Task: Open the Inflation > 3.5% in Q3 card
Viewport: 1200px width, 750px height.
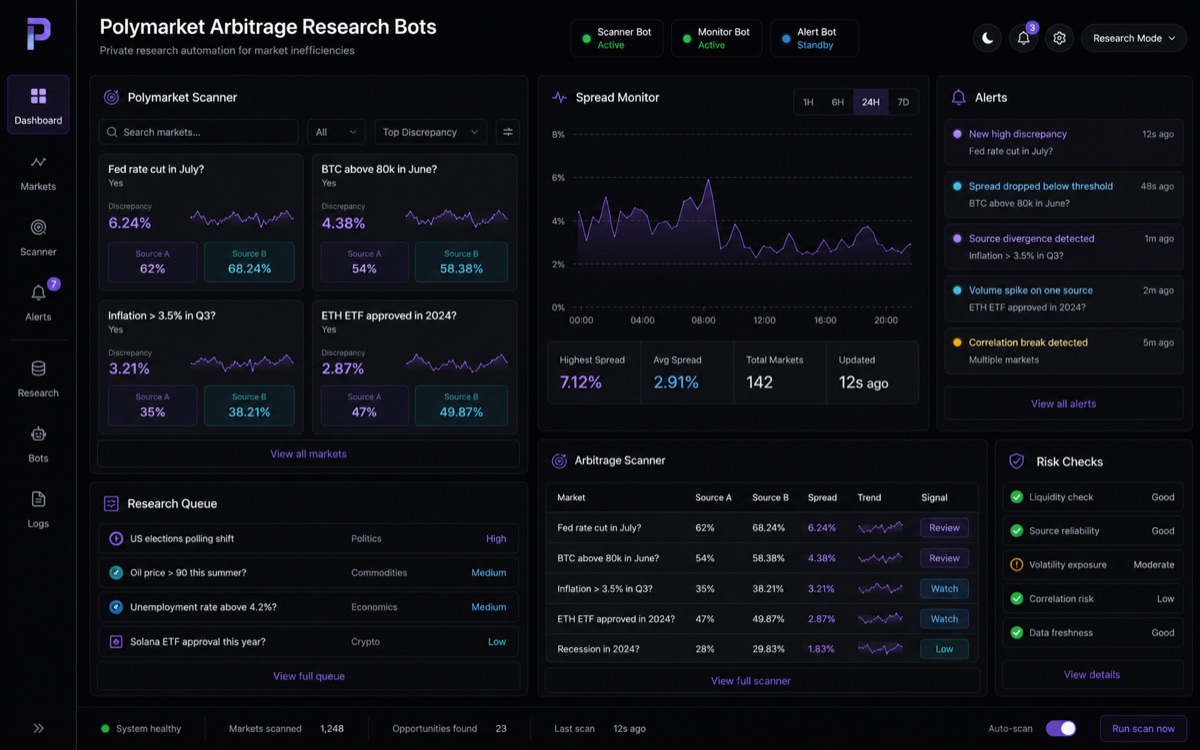Action: 201,367
